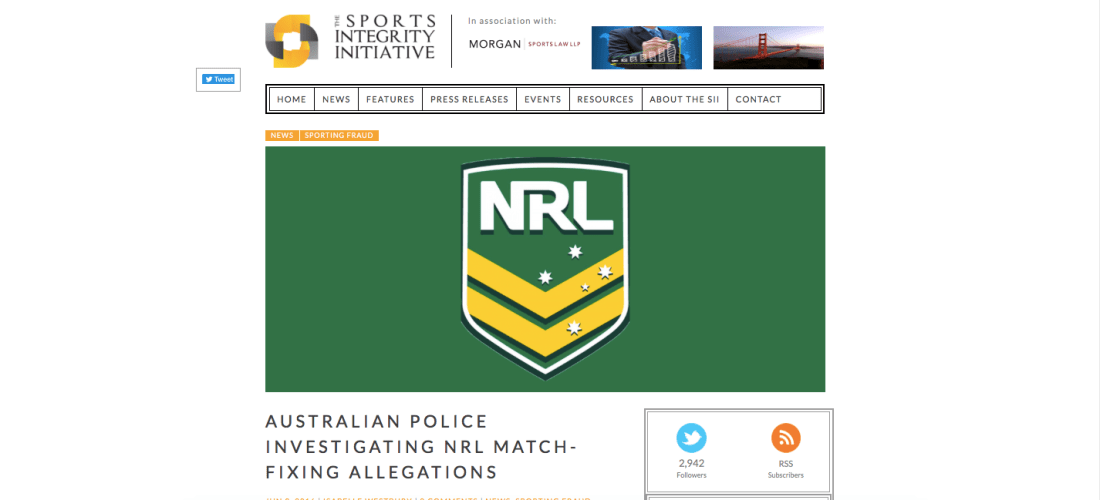
Task: Click the NRL shield article image
Action: click(545, 269)
